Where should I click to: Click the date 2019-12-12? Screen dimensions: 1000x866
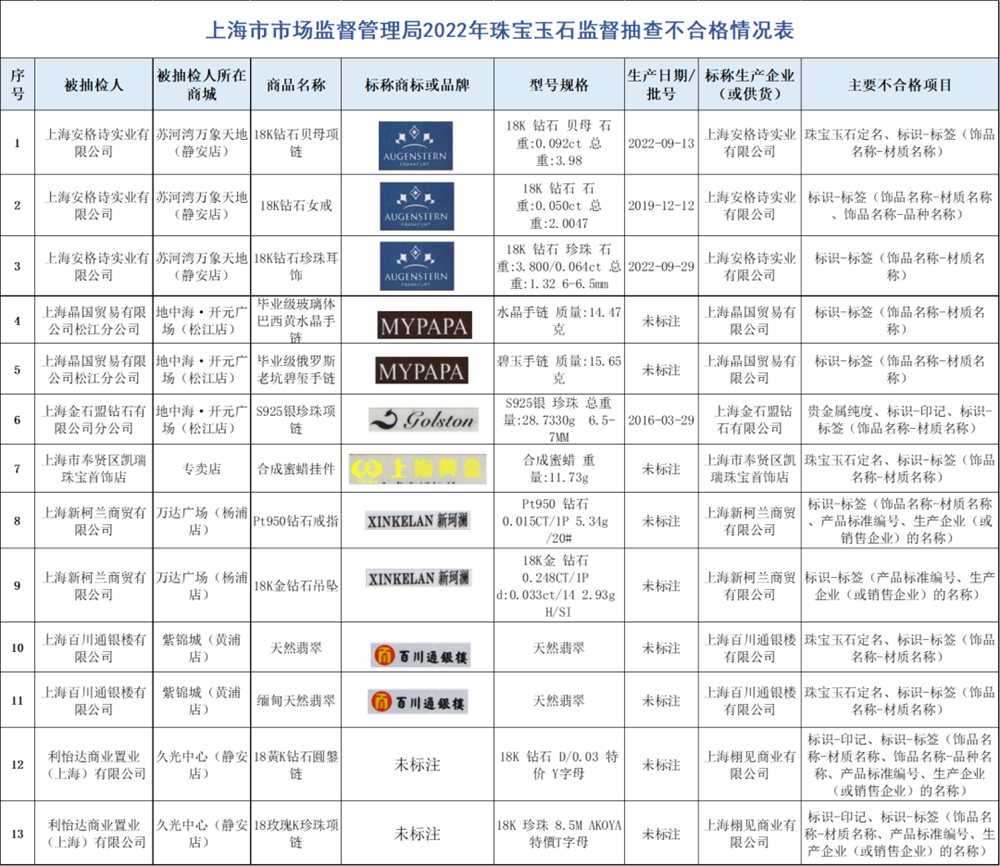click(661, 205)
